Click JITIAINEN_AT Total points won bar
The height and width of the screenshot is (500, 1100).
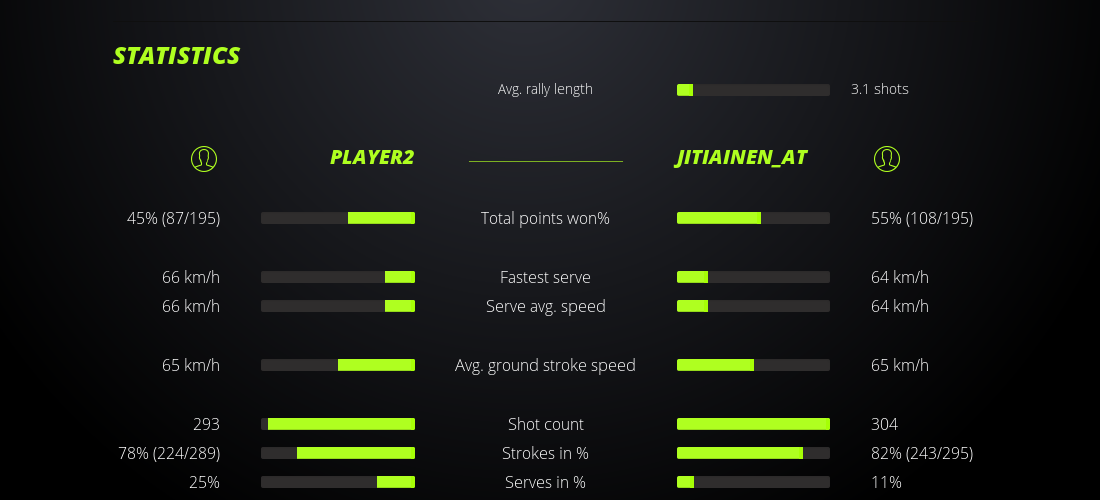pyautogui.click(x=753, y=218)
